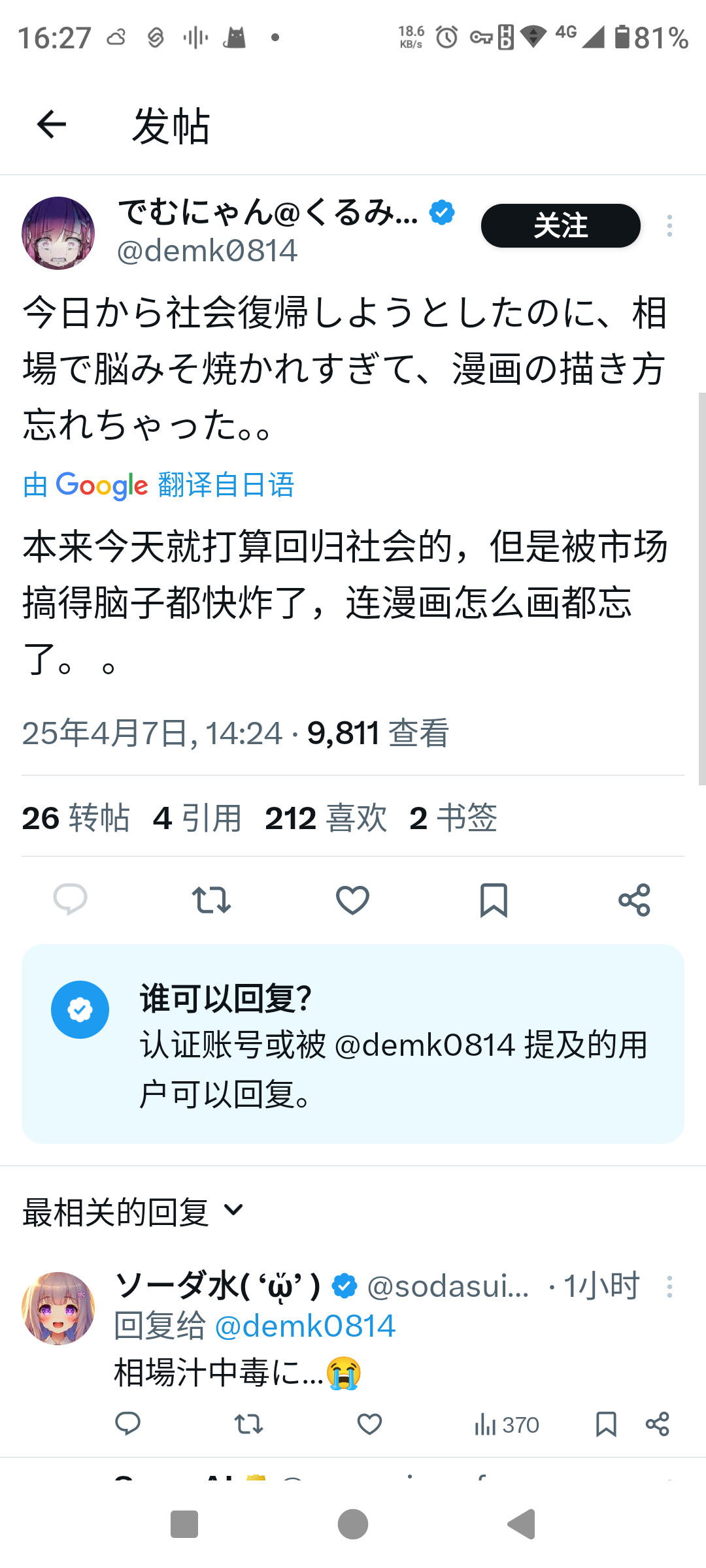Share the main post via share icon

[634, 900]
